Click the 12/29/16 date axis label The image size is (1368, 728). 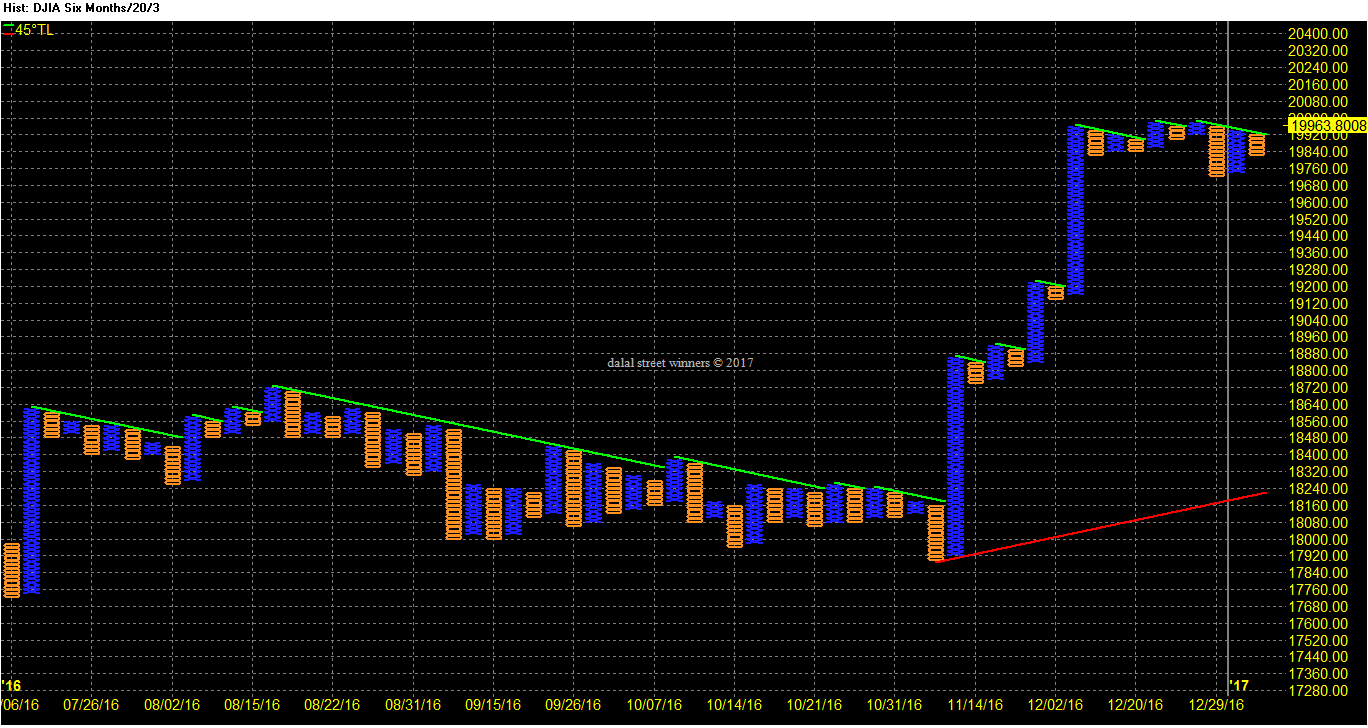(x=1216, y=704)
